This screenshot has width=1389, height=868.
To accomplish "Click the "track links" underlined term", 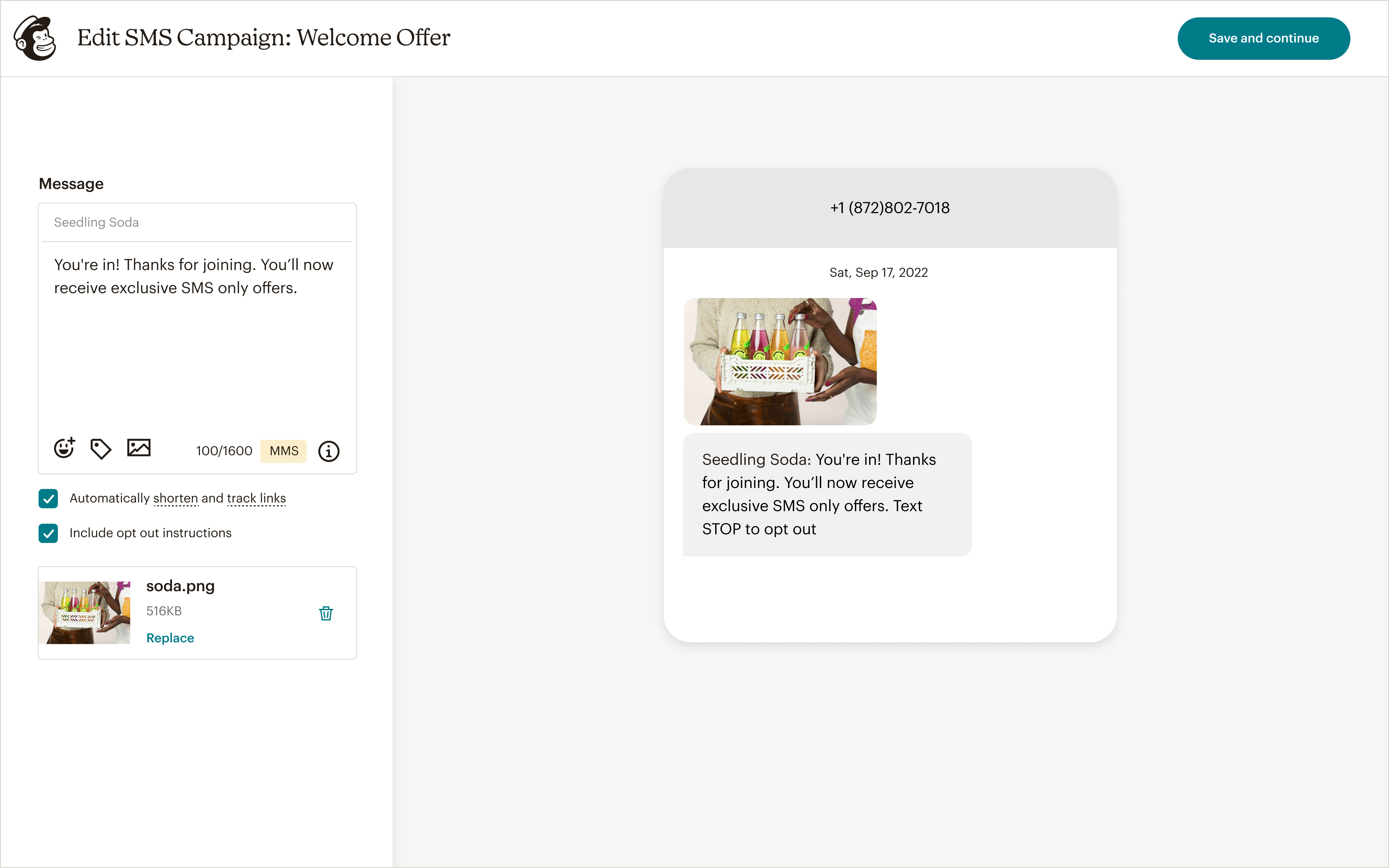I will pyautogui.click(x=256, y=498).
